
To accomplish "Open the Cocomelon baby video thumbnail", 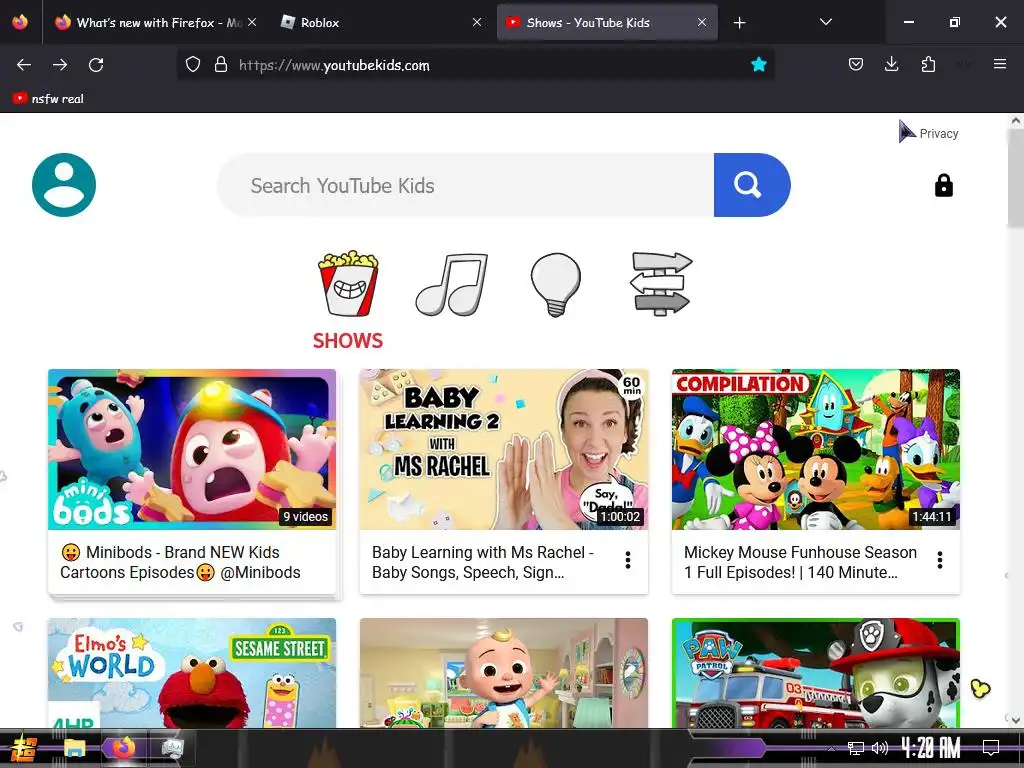I will point(504,673).
